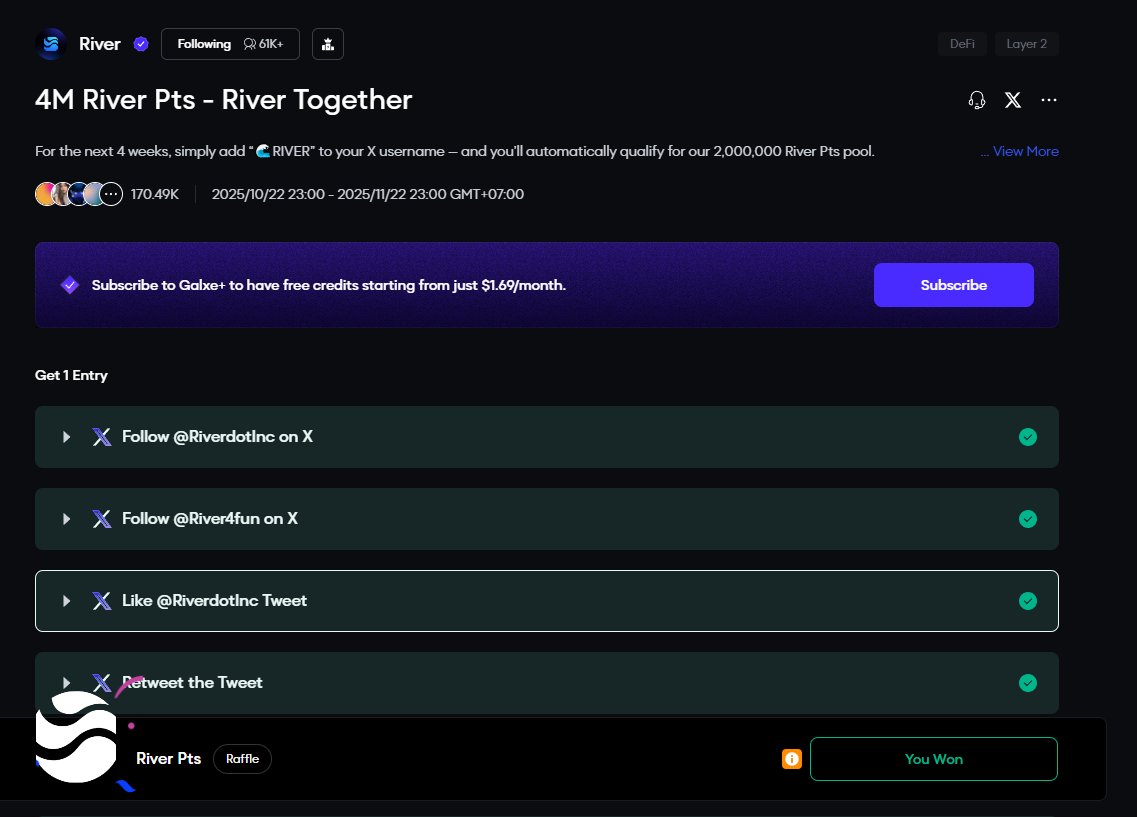The image size is (1137, 817).
Task: Click green checkmark on Retweet the Tweet row
Action: 1028,682
